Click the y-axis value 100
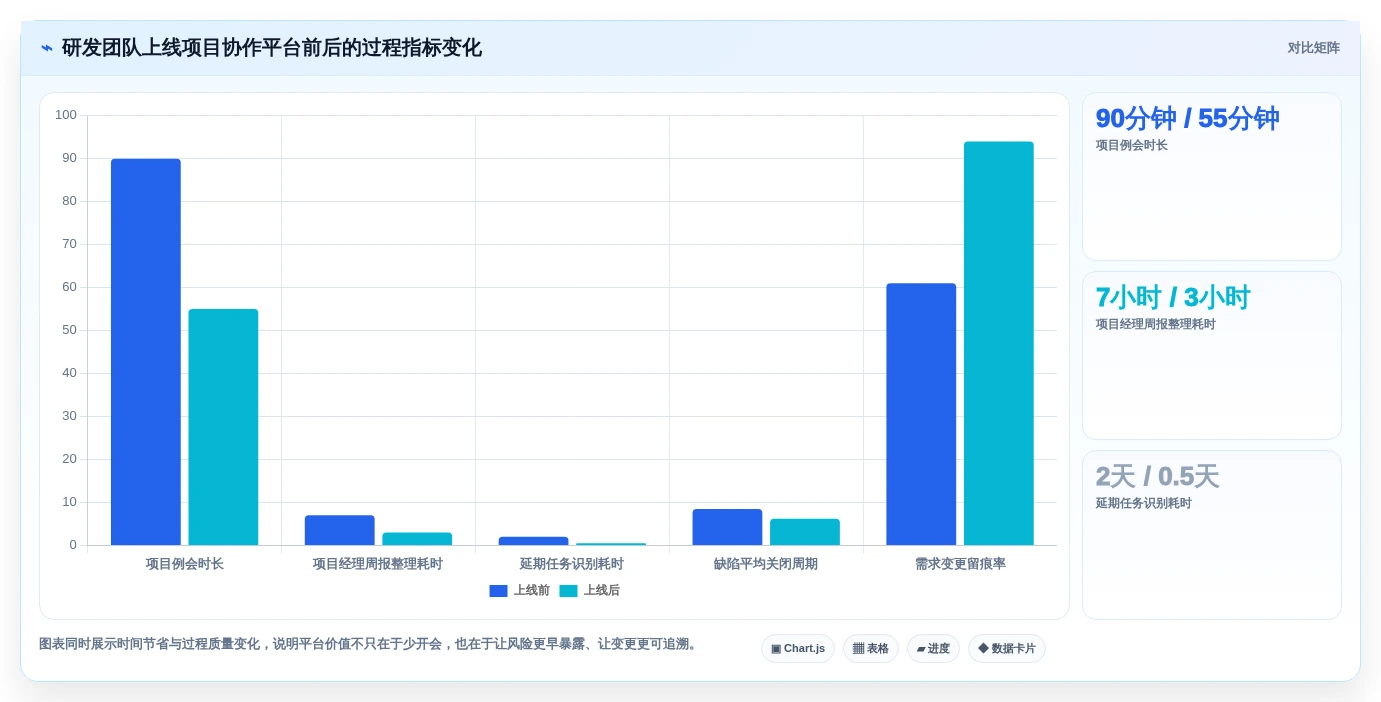Image resolution: width=1381 pixels, height=702 pixels. (66, 115)
